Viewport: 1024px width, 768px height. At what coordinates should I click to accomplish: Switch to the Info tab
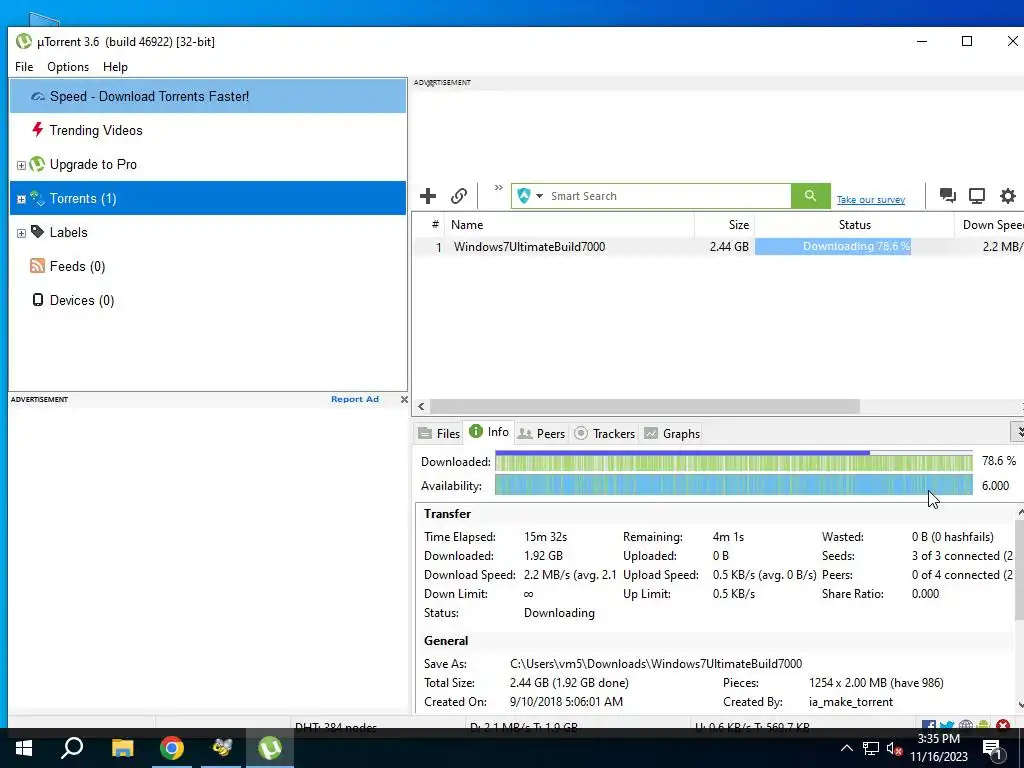coord(489,432)
